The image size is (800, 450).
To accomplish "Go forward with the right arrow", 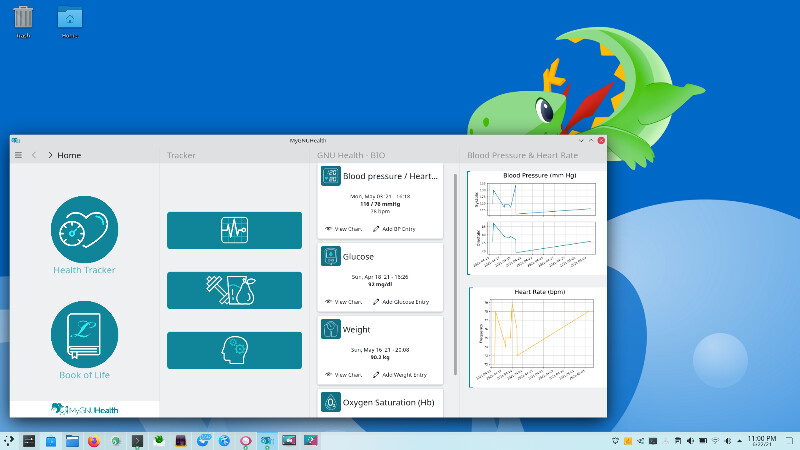I will [x=50, y=155].
